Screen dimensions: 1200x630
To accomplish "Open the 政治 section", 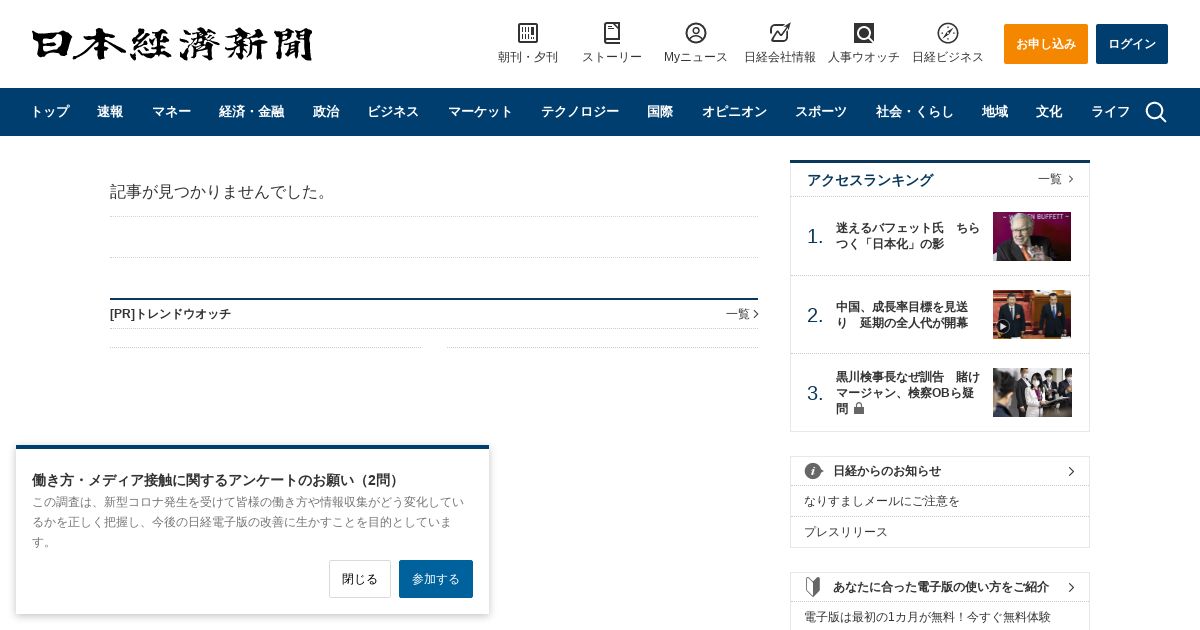I will click(x=326, y=112).
